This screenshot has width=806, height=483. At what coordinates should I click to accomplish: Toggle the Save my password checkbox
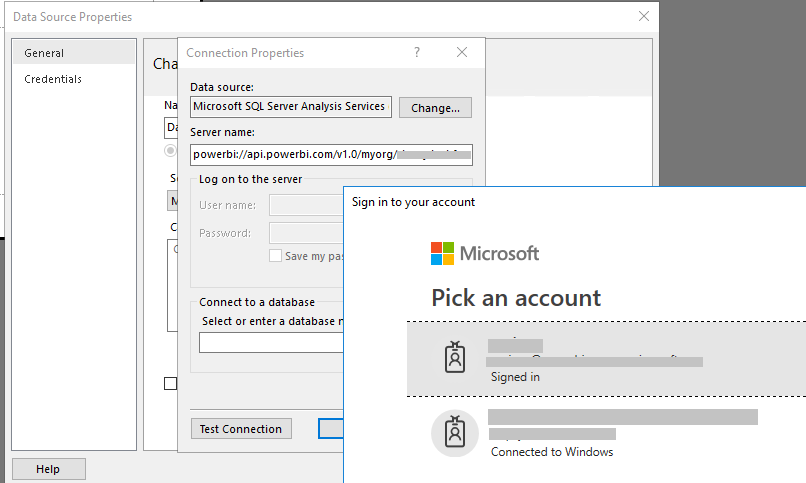pos(276,256)
